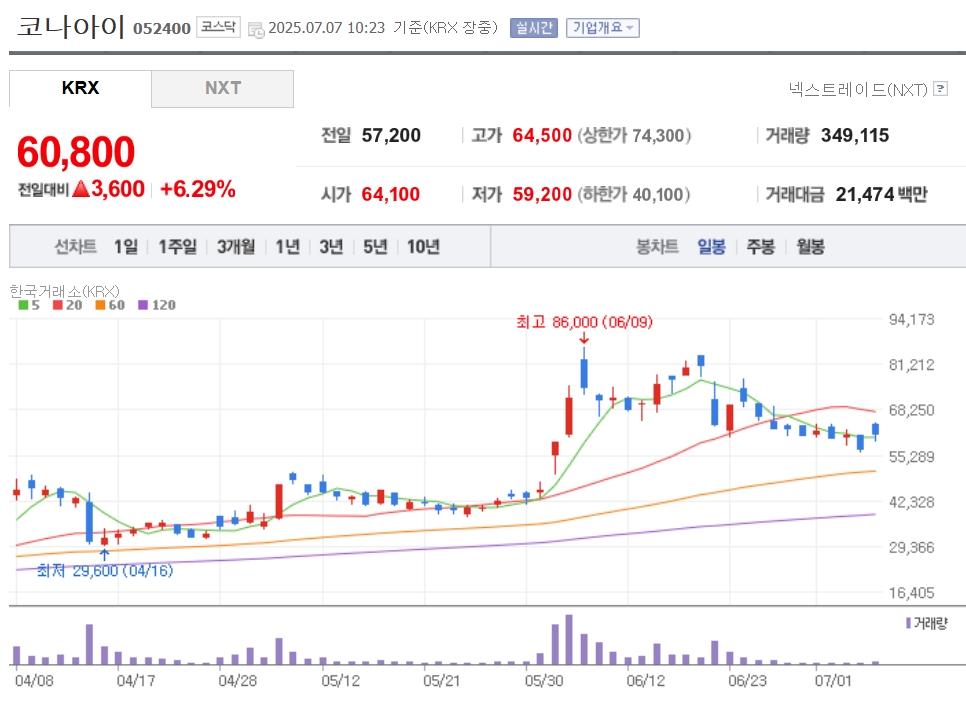Open the 3개월 line chart
Screen dimensions: 966x706
coord(236,247)
